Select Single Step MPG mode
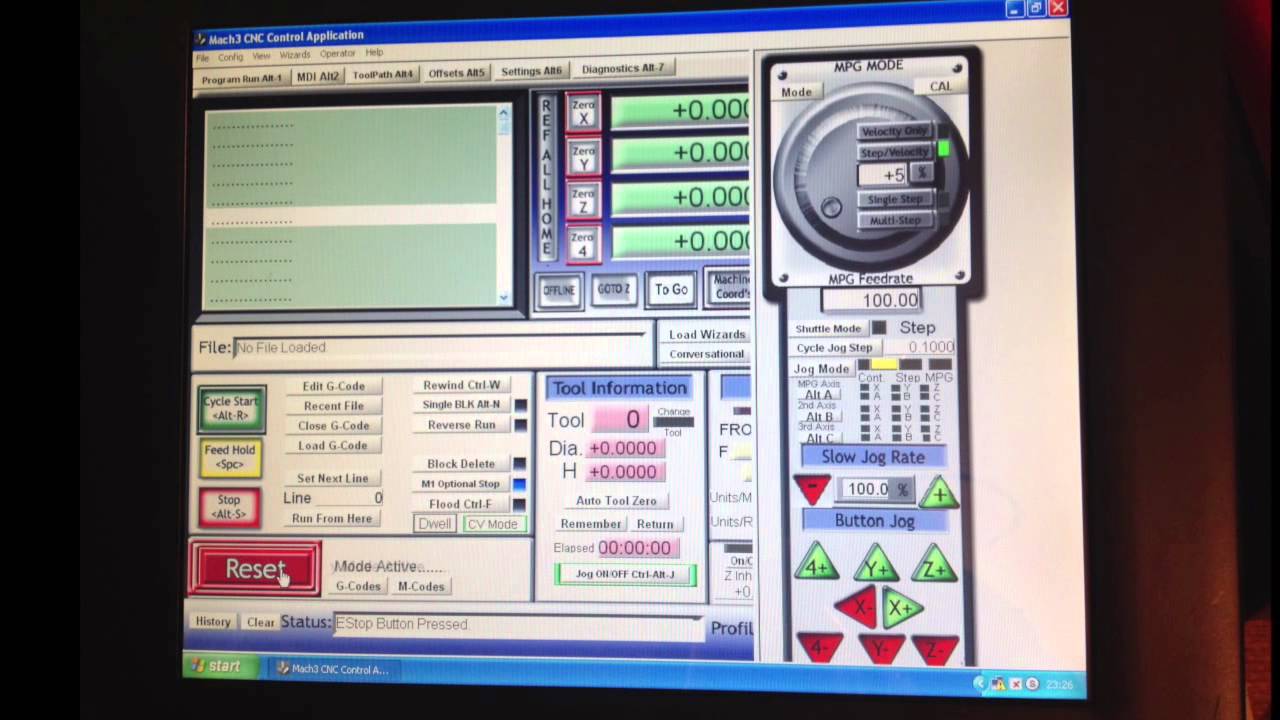Screen dimensions: 1280x720 (895, 199)
